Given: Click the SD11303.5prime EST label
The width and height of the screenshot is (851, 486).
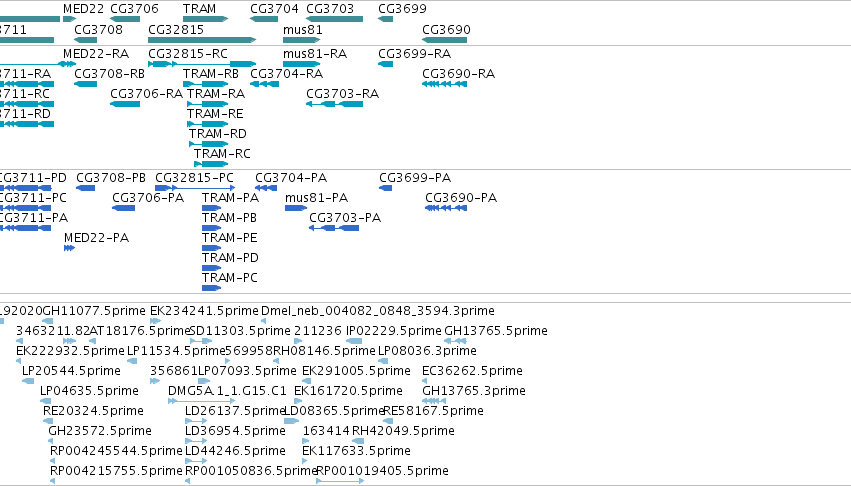Looking at the screenshot, I should coord(240,331).
